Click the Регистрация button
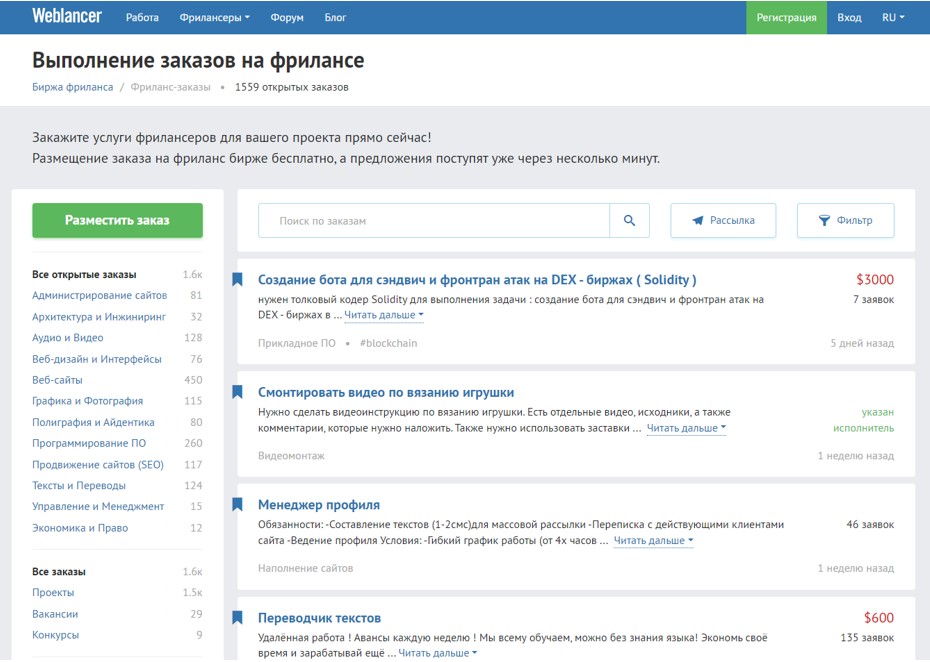This screenshot has height=662, width=930. click(786, 17)
